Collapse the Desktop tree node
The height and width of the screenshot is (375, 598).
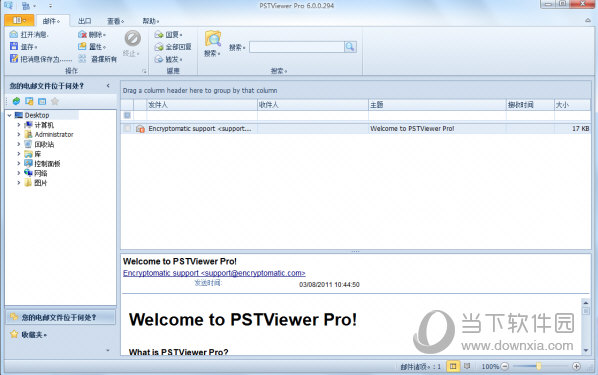tap(9, 115)
